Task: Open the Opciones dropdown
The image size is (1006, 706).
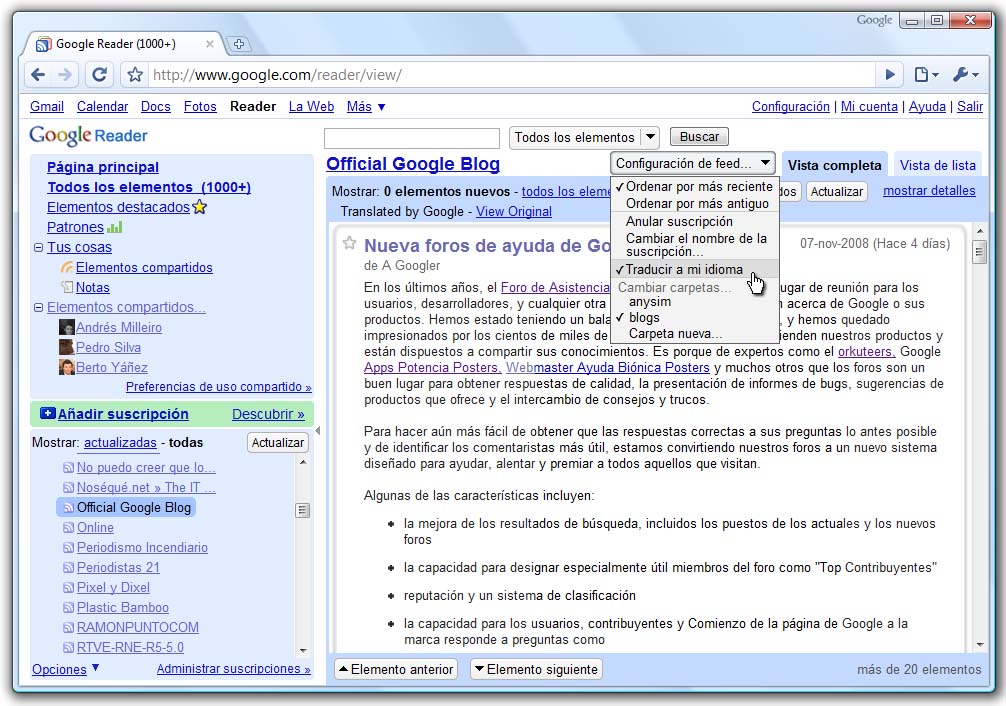Action: click(66, 669)
